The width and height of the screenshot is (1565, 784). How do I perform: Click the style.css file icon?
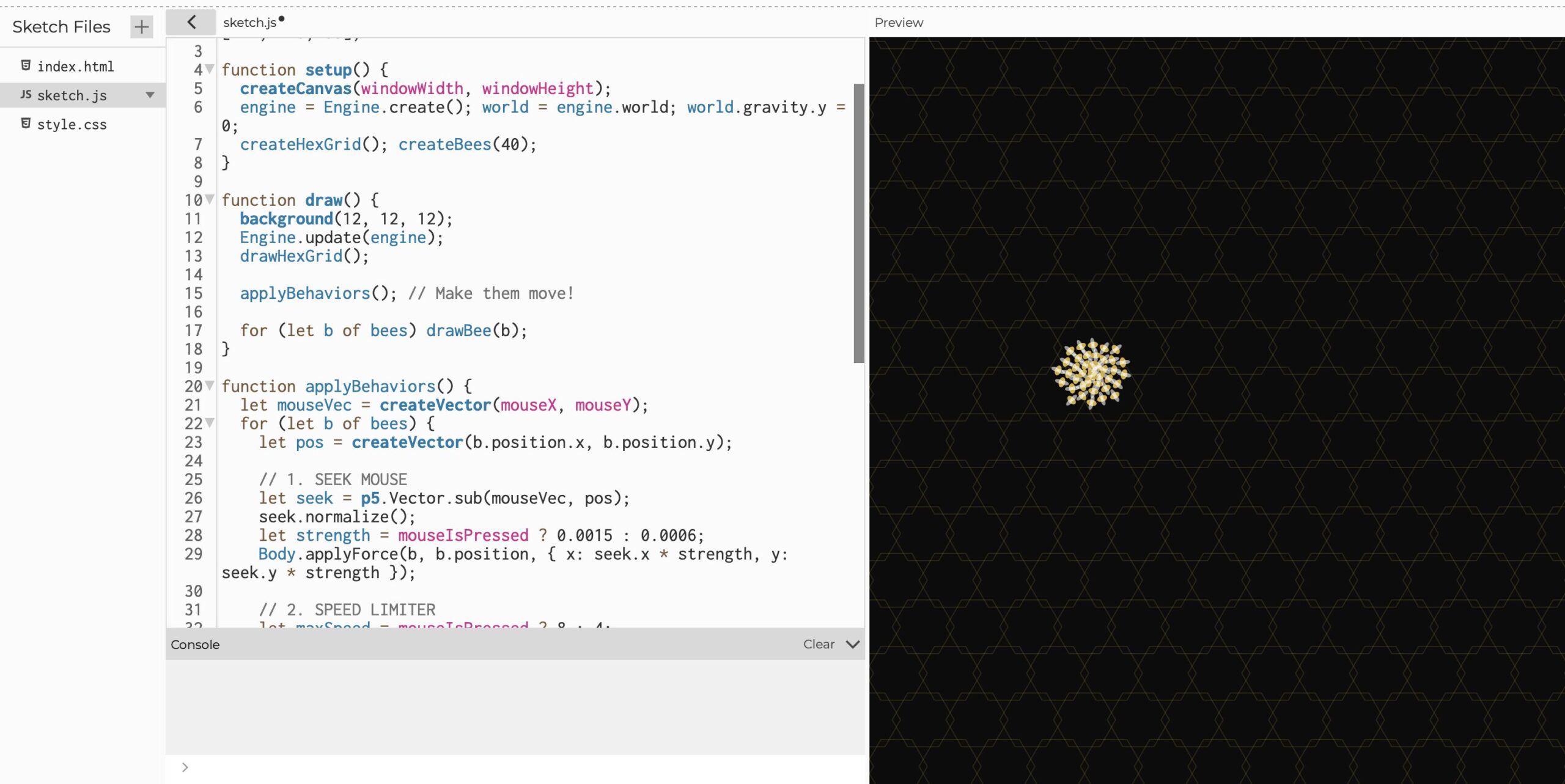pos(26,123)
